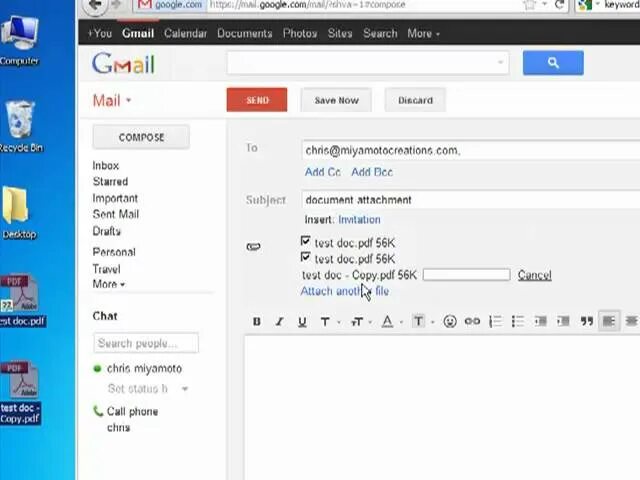Open the More menu in top navigation bar
Viewport: 640px width, 480px height.
coord(423,33)
